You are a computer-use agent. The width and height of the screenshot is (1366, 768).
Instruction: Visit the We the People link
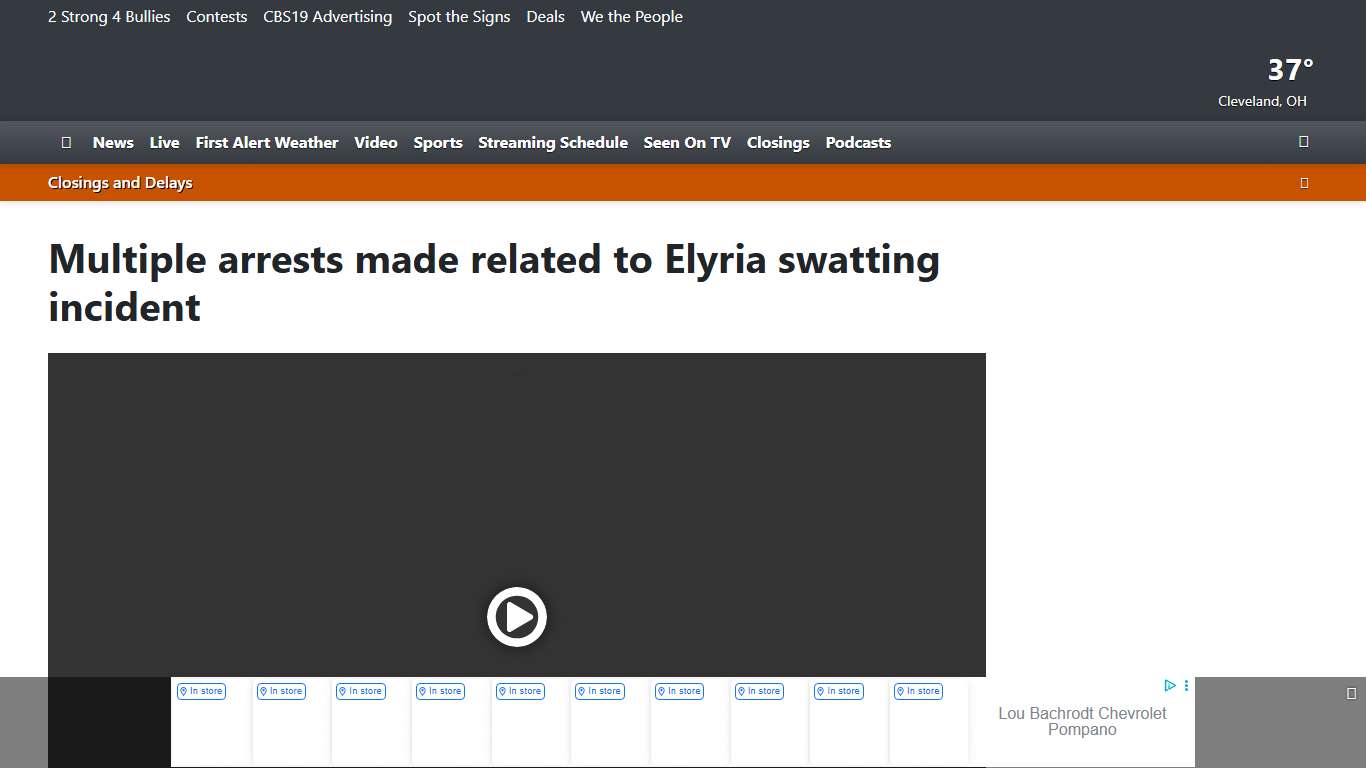631,16
